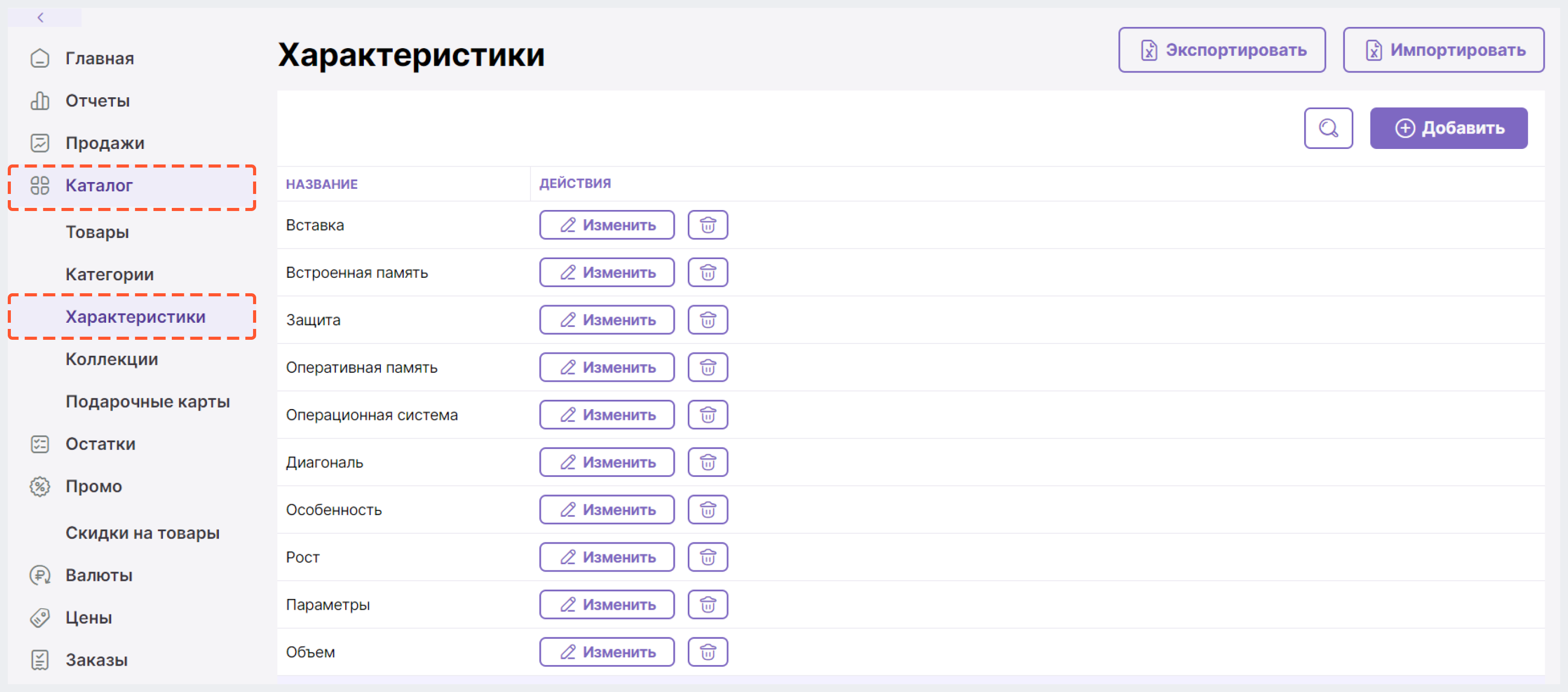This screenshot has width=1568, height=692.
Task: Delete the Встроенная память row
Action: [707, 273]
